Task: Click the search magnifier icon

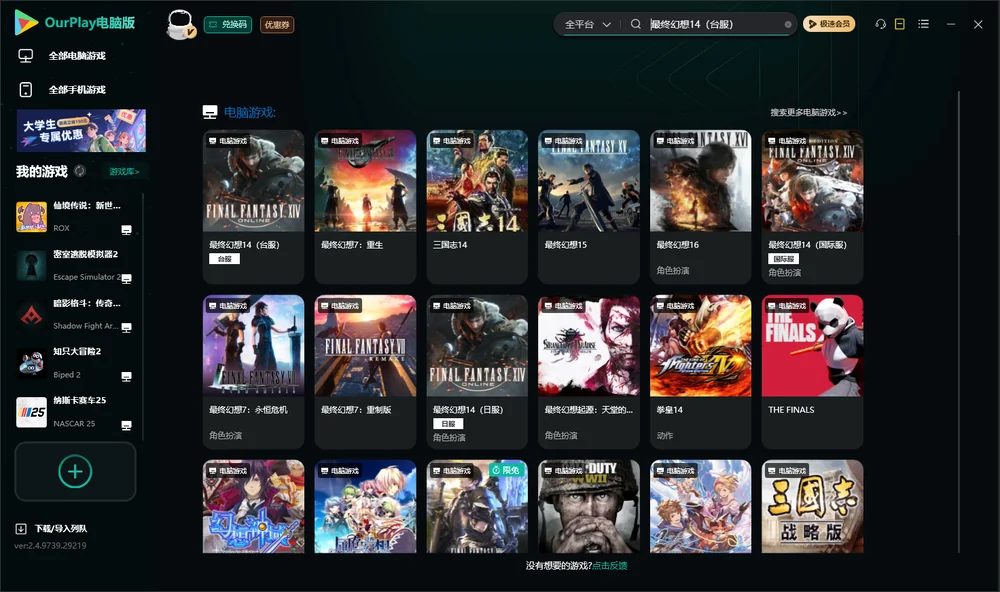Action: 636,24
